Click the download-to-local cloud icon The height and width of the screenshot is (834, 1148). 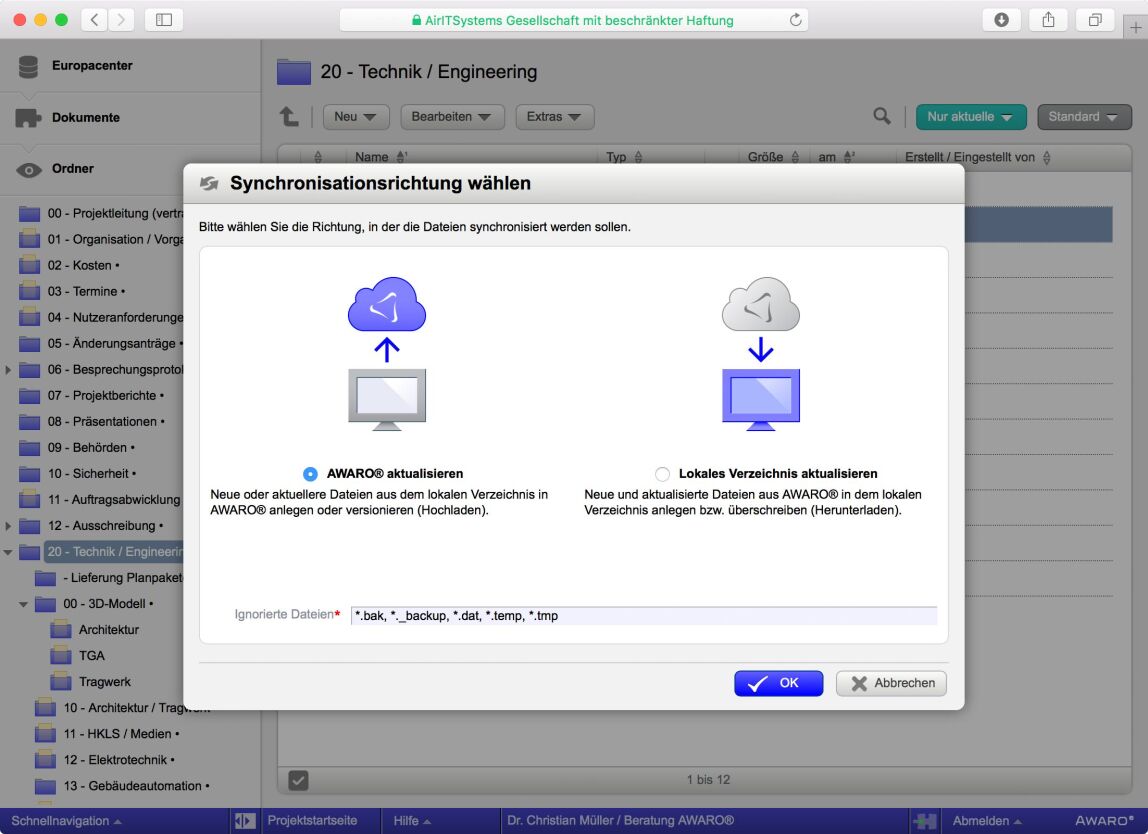(x=761, y=304)
